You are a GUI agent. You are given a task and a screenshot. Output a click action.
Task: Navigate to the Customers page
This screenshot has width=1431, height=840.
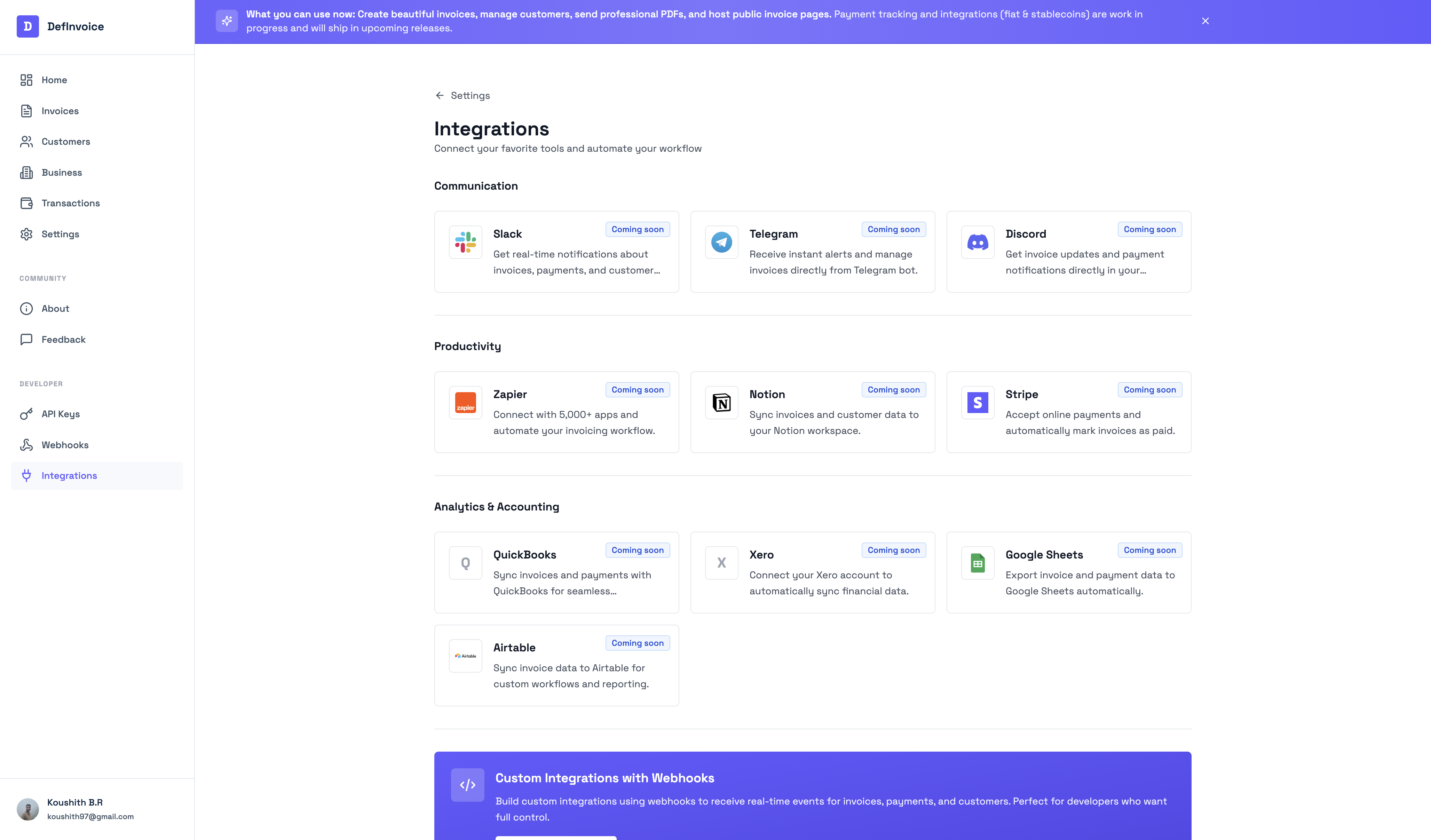click(x=65, y=141)
